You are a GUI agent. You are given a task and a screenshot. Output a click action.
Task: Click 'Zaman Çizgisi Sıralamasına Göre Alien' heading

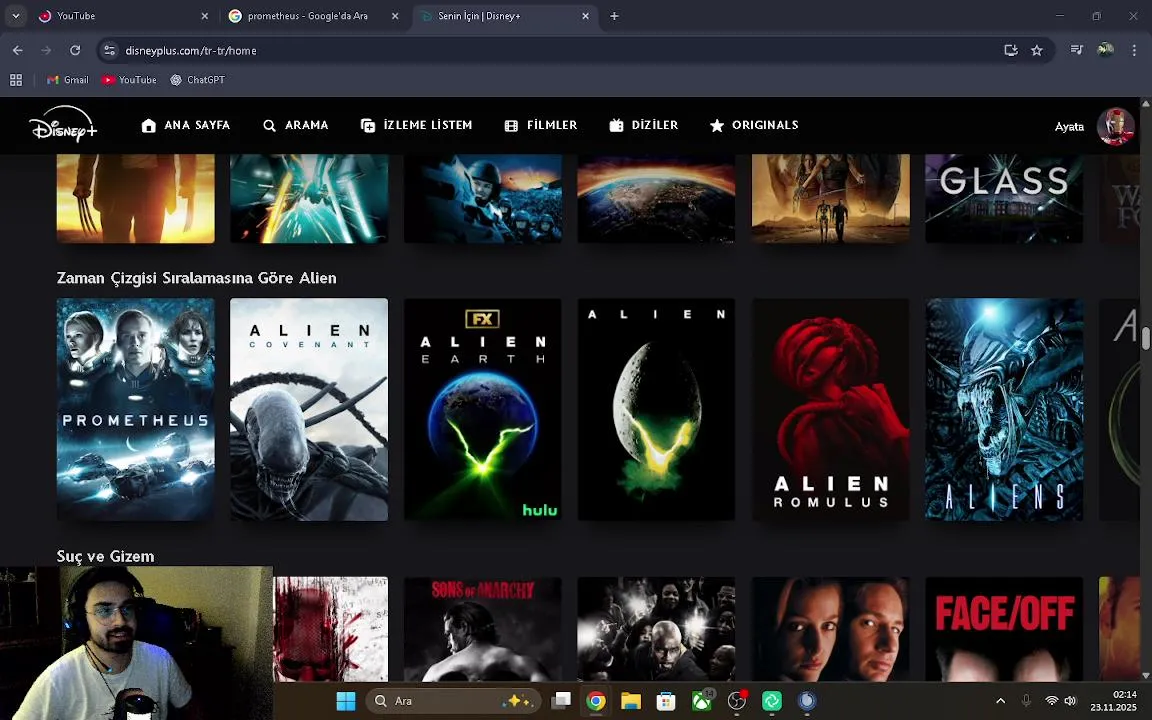coord(196,278)
